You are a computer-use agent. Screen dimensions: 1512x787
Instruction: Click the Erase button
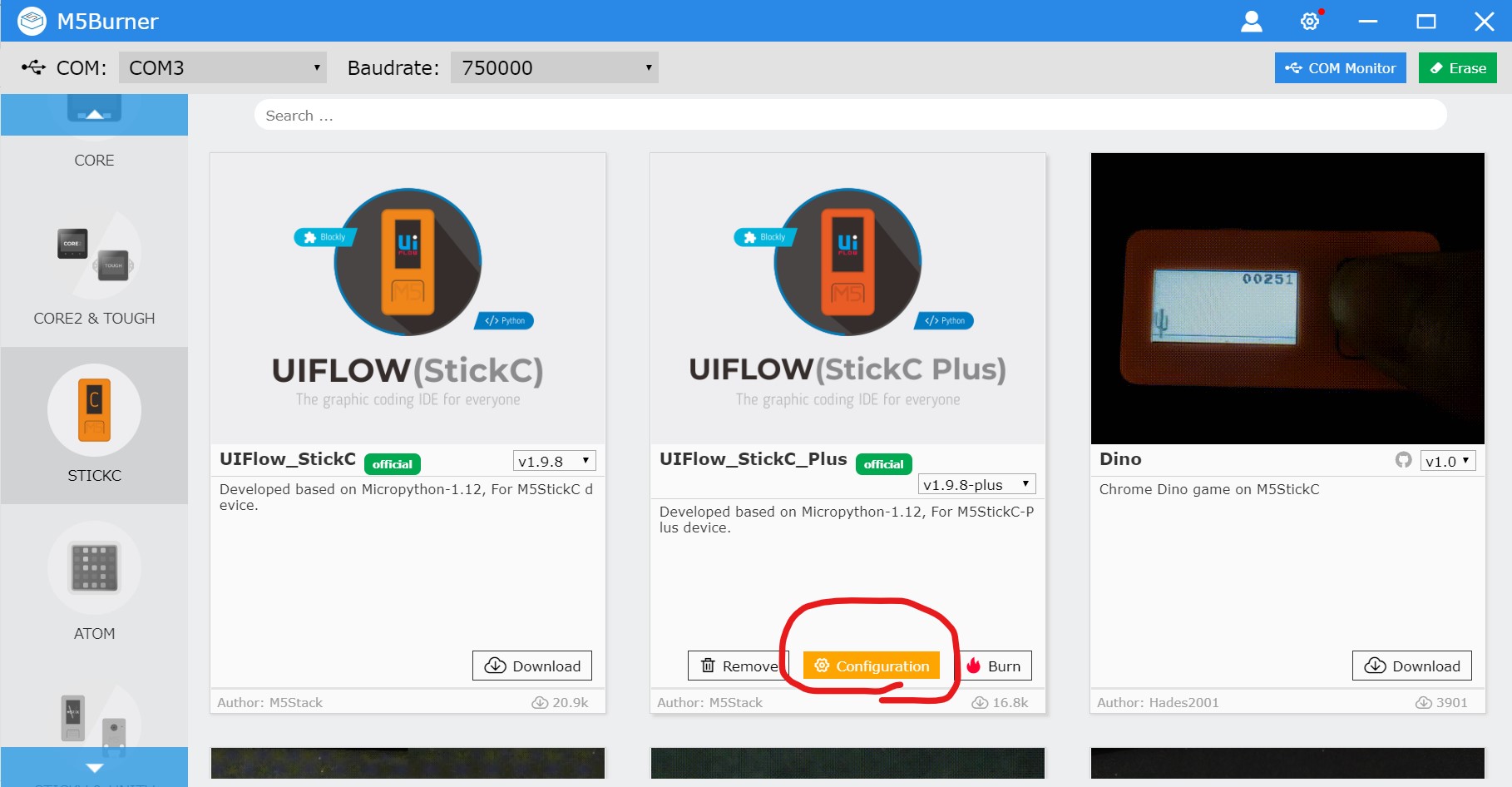pos(1457,68)
